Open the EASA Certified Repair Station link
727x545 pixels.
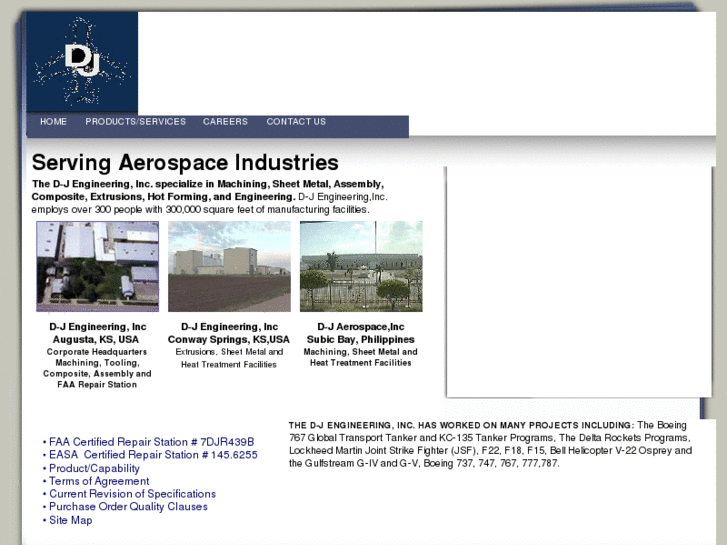153,455
